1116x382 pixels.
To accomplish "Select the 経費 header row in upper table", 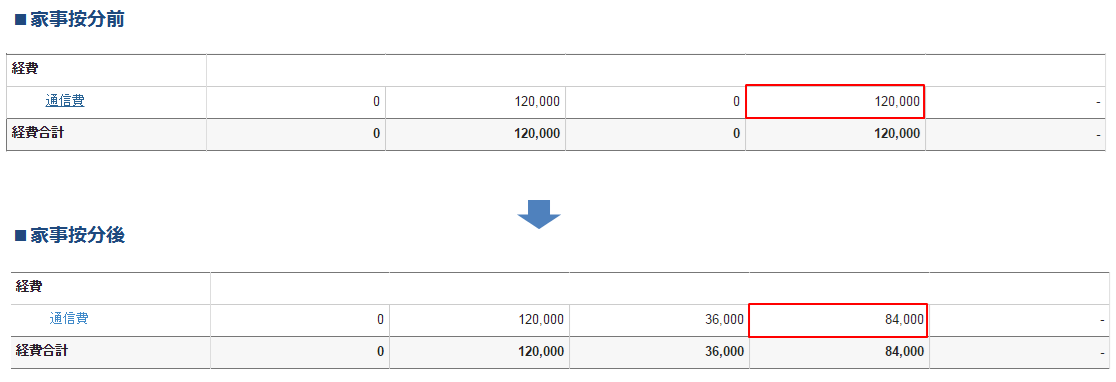I will [x=556, y=70].
